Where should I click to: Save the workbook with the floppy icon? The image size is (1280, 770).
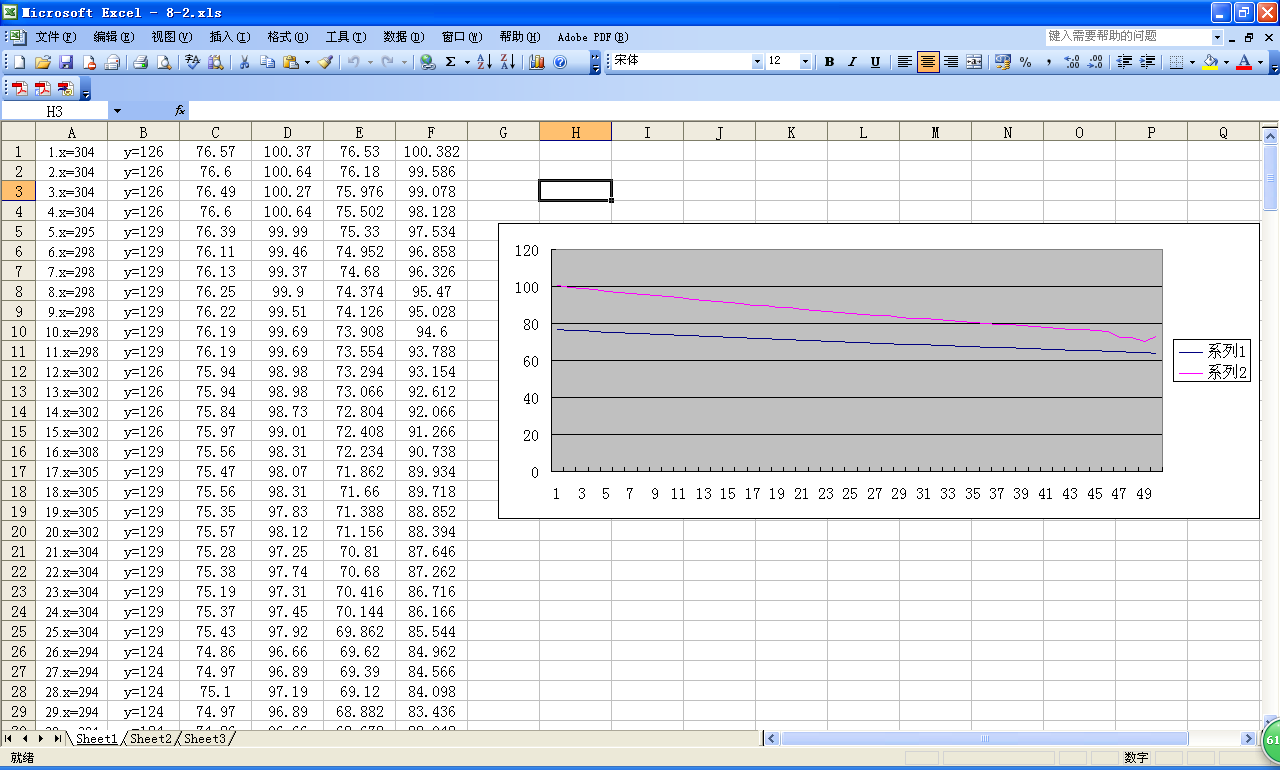(66, 62)
